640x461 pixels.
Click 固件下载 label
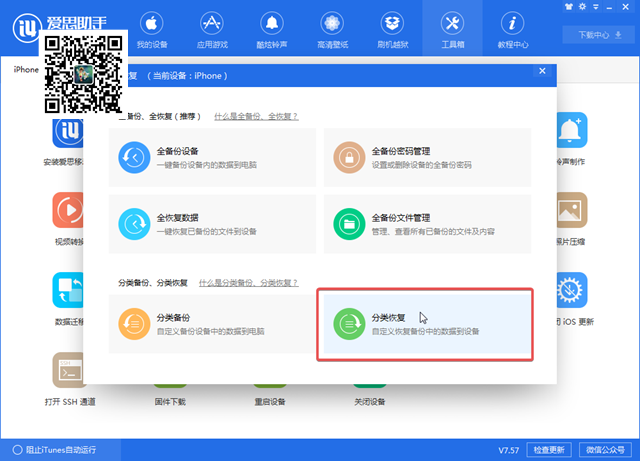point(170,402)
